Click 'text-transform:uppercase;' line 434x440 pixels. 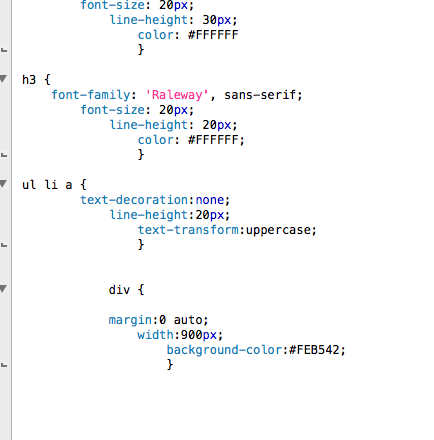pos(227,230)
